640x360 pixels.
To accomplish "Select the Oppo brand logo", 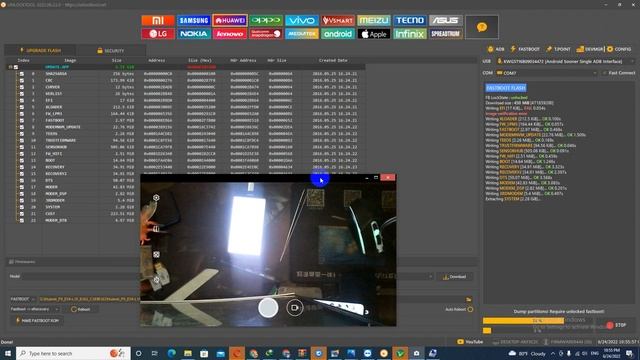I will point(266,20).
